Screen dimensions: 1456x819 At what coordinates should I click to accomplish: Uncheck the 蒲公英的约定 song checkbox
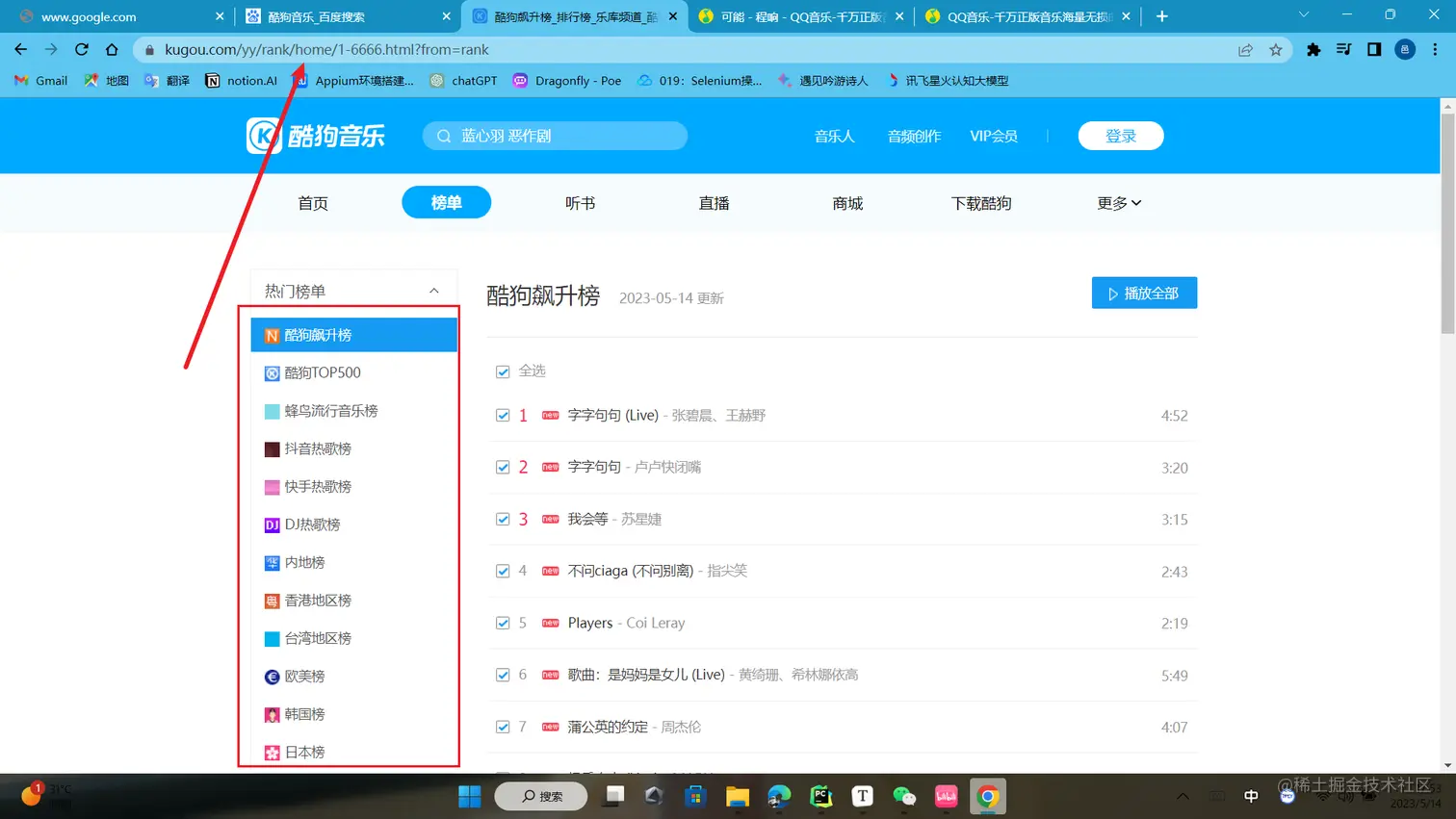click(503, 728)
